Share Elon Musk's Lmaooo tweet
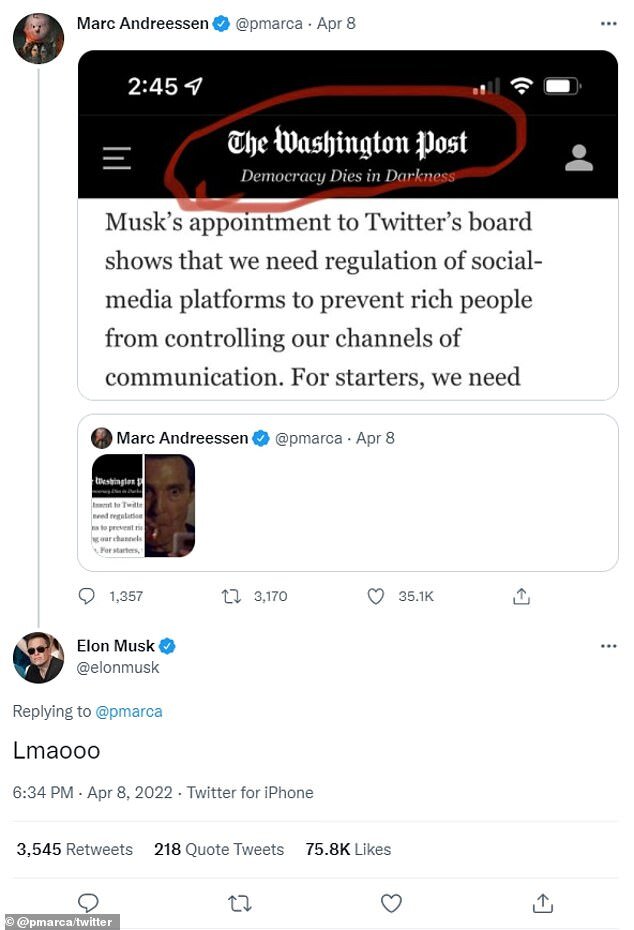Viewport: 634px width, 930px height. (542, 903)
